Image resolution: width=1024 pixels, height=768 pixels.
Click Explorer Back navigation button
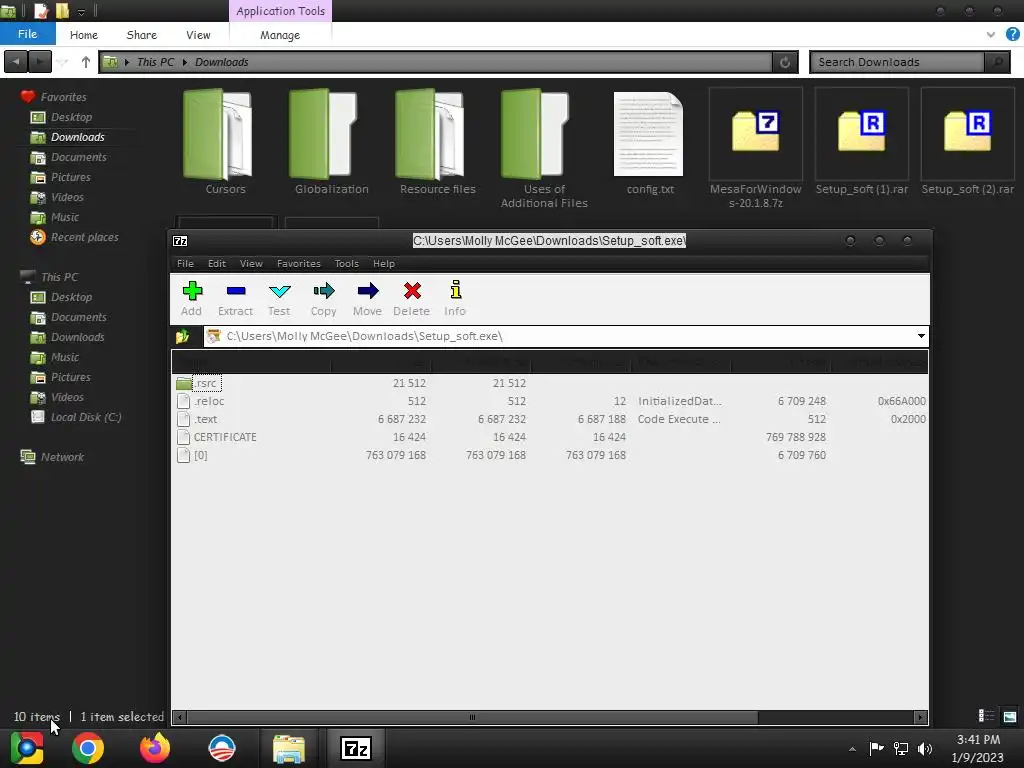pyautogui.click(x=16, y=62)
